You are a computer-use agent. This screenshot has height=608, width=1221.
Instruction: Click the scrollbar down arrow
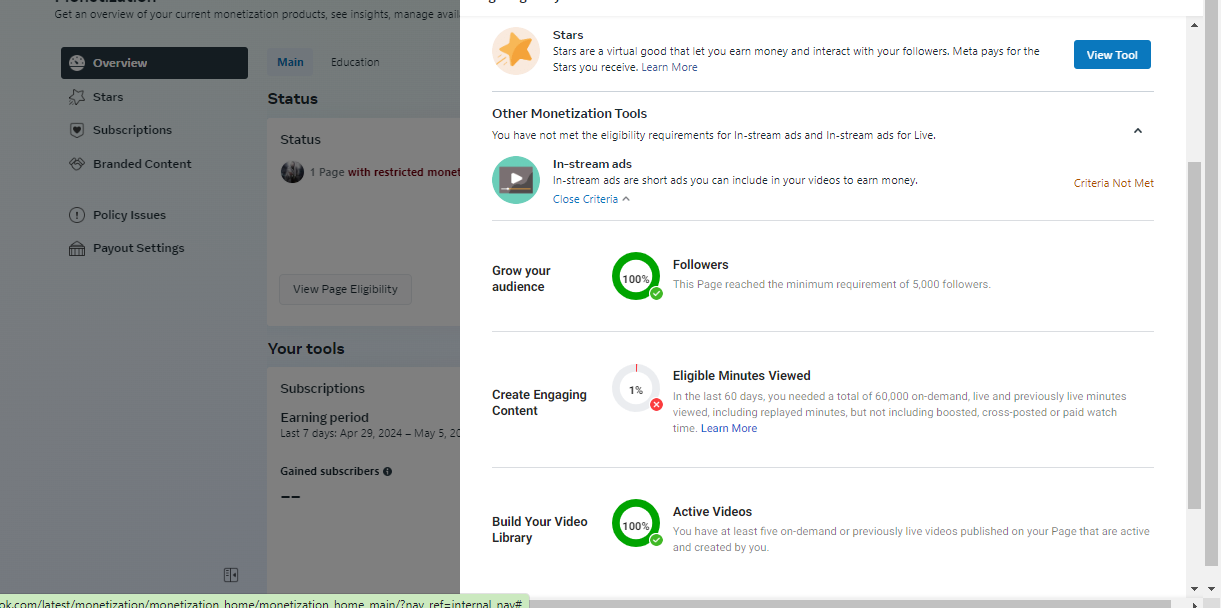click(1194, 588)
